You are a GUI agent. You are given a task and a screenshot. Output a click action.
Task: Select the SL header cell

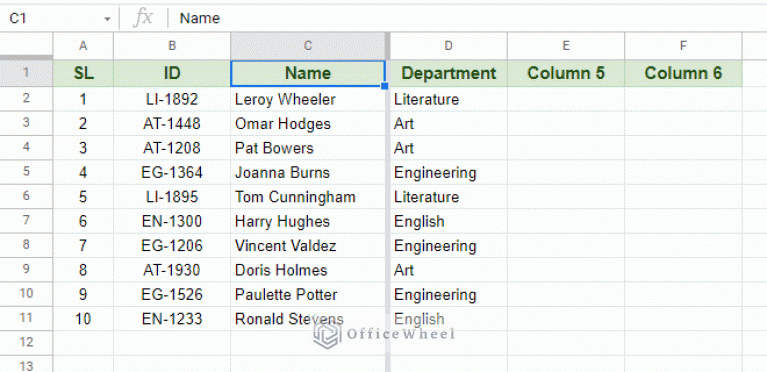point(83,73)
